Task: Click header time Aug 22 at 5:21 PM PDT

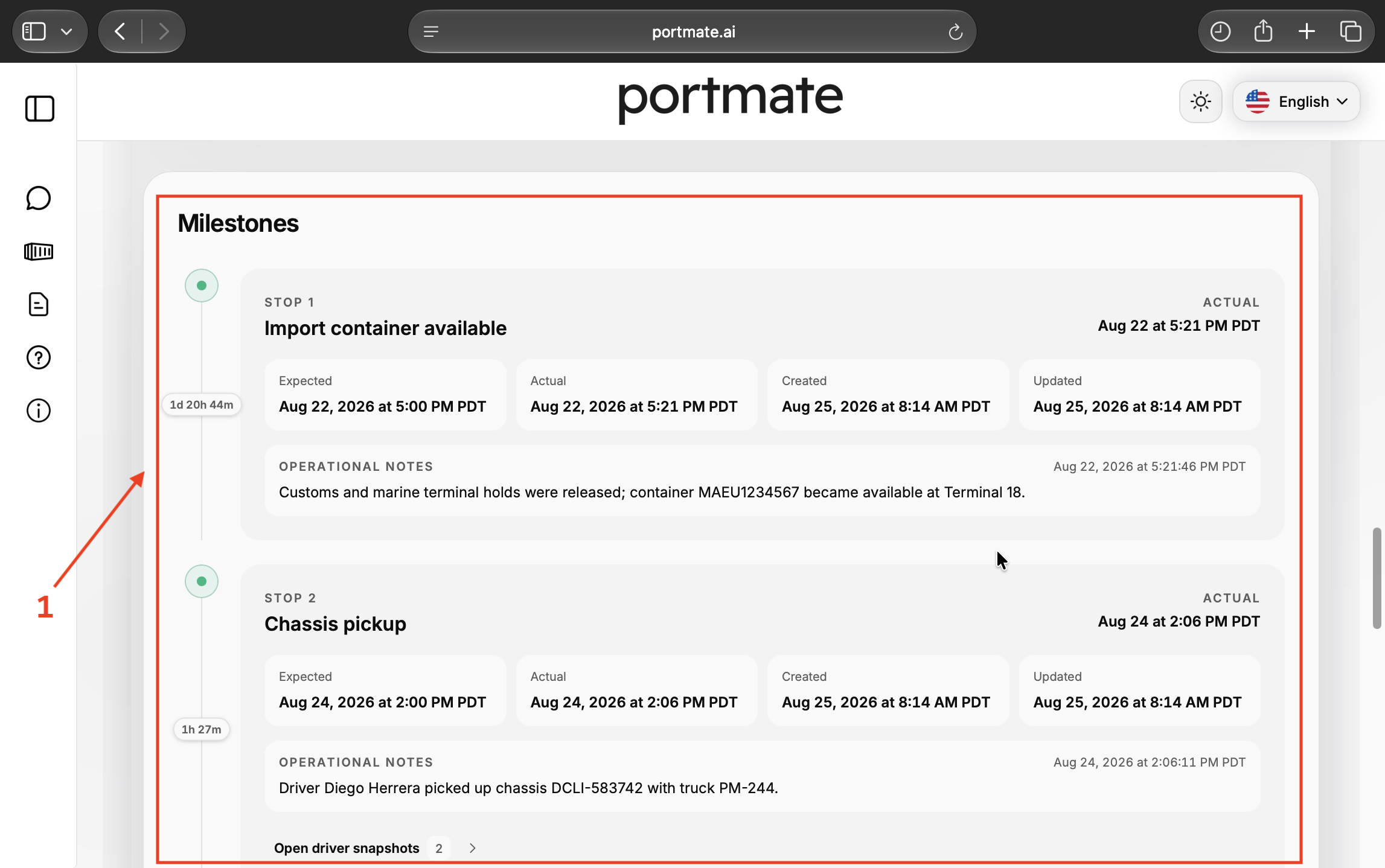Action: (1179, 326)
